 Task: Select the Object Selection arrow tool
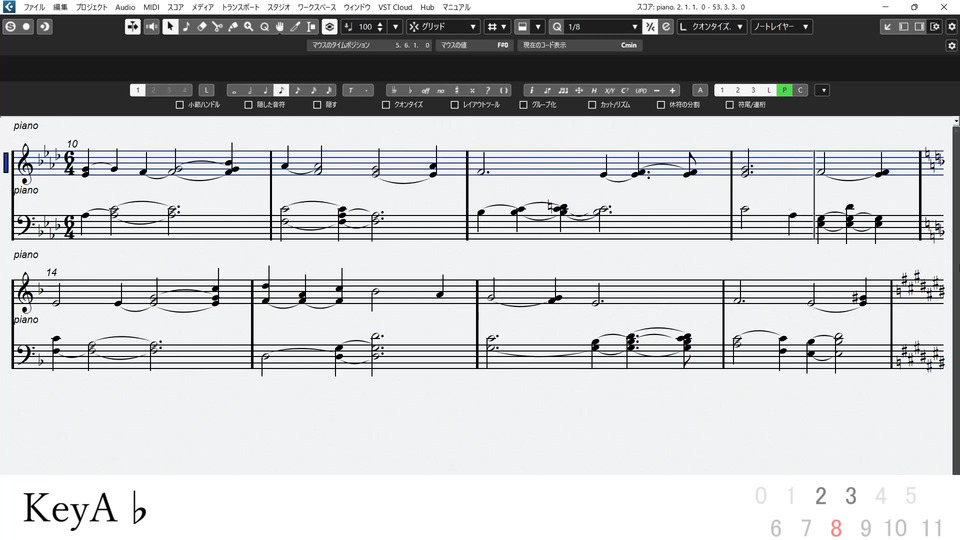click(171, 26)
